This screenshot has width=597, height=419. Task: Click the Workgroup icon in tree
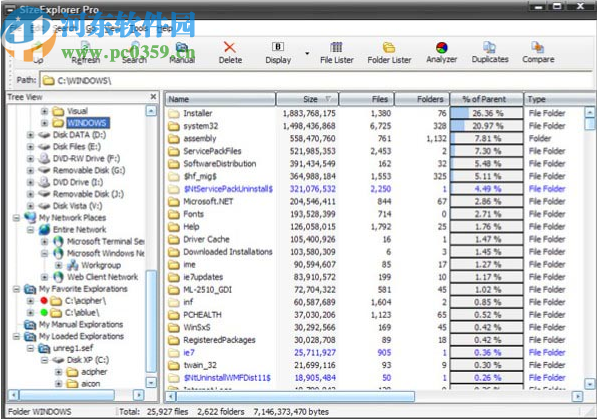click(72, 265)
